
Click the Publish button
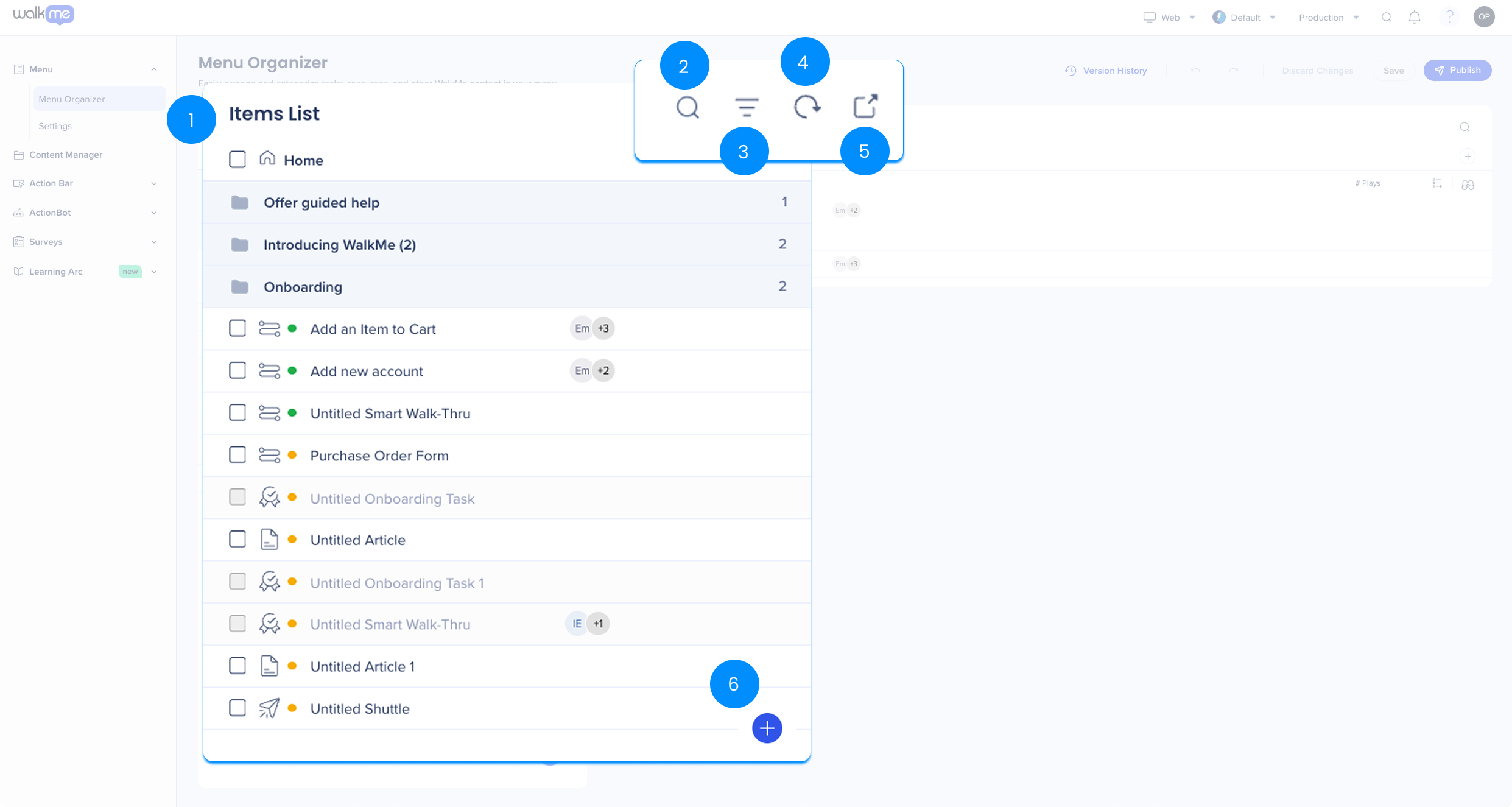[x=1457, y=71]
